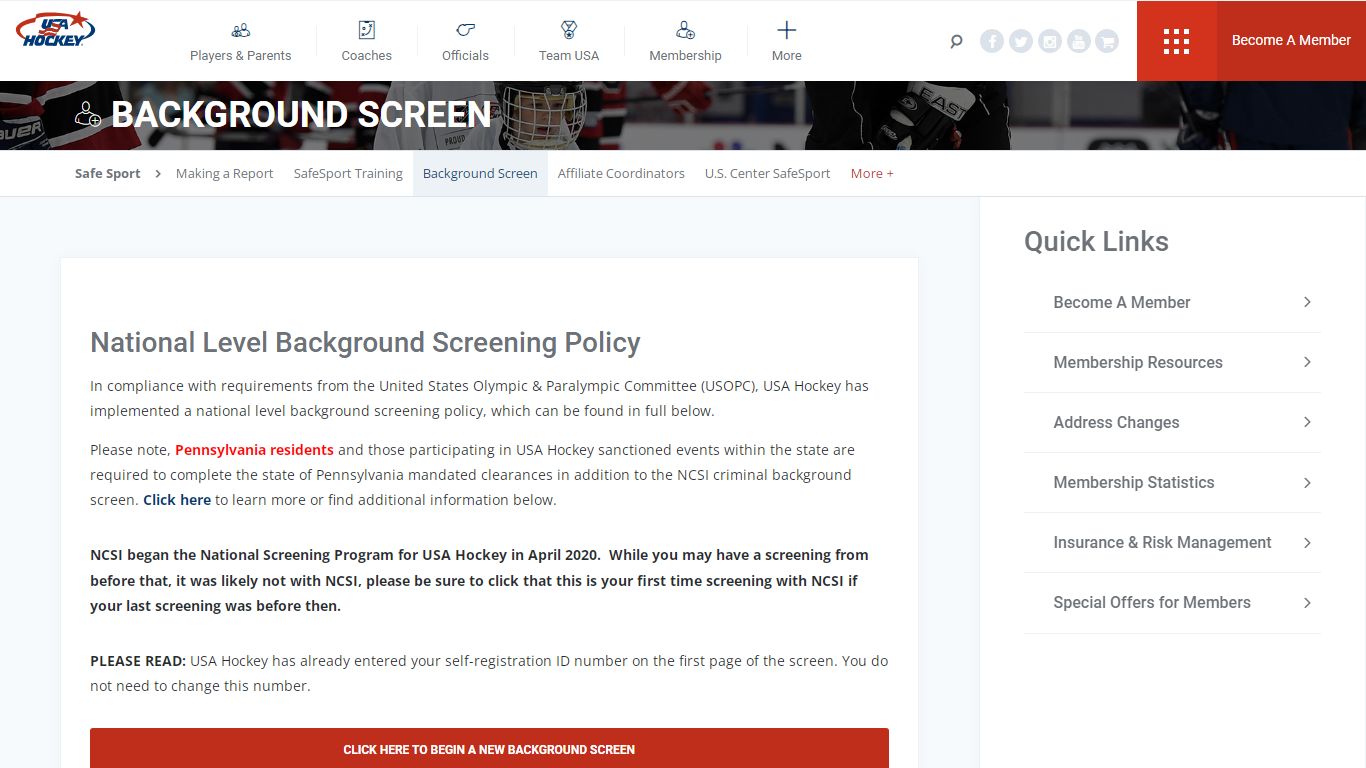Screen dimensions: 1366x768
Task: Visit USA Hockey's Instagram page
Action: [x=1049, y=41]
